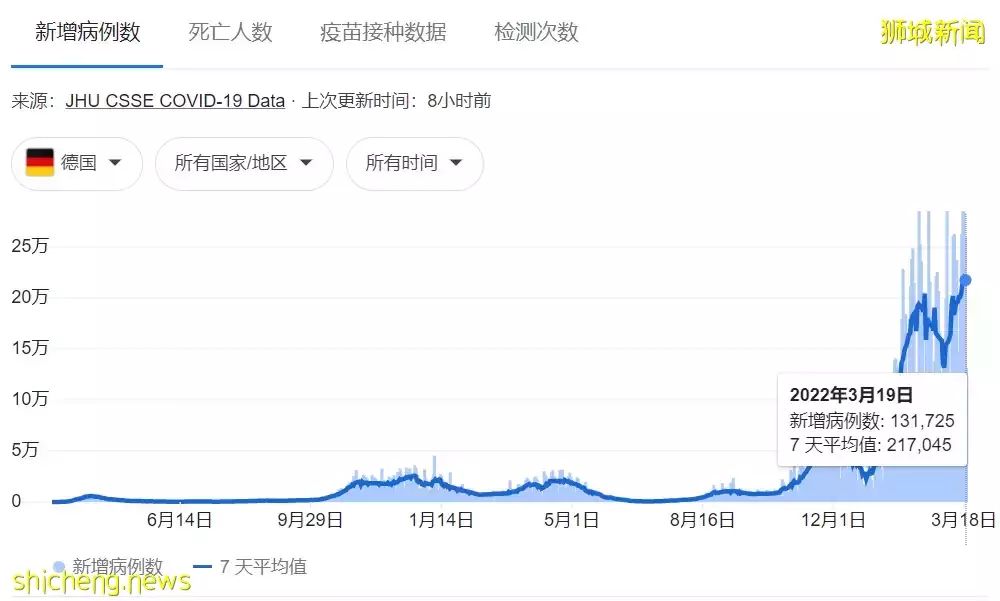Click the German flag icon
1000x601 pixels.
40,164
